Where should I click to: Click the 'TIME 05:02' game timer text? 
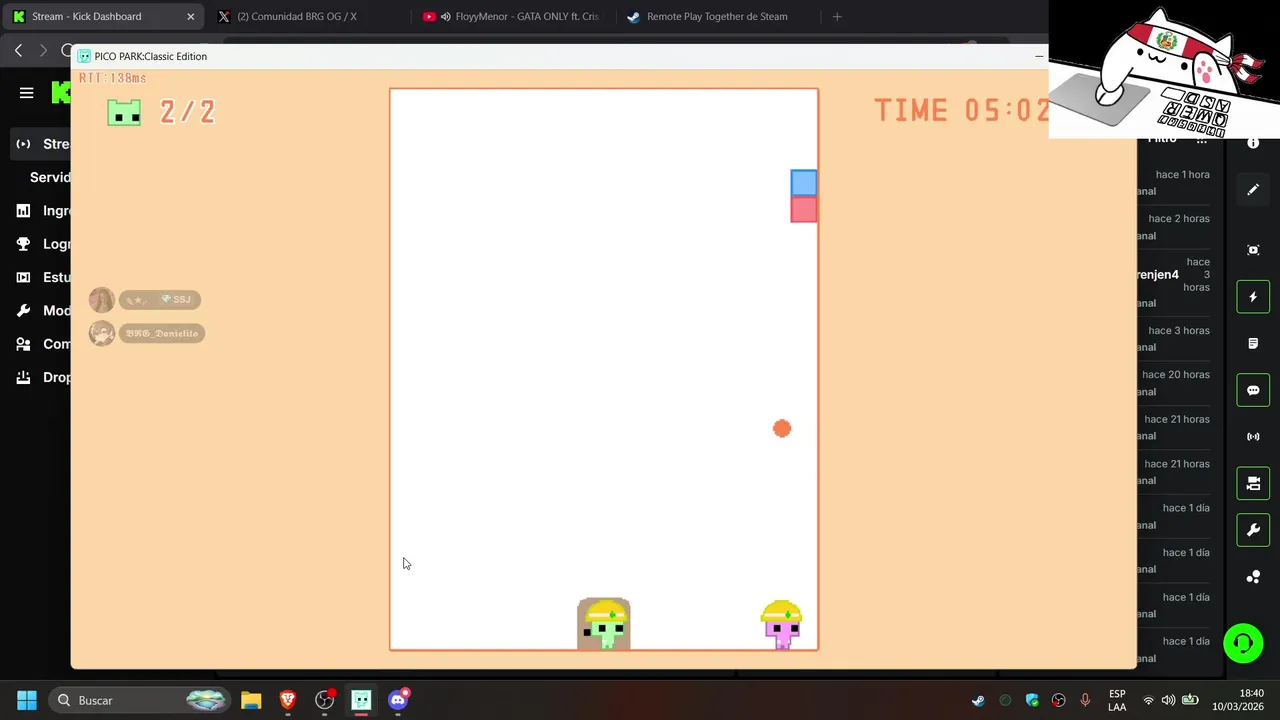tap(961, 110)
